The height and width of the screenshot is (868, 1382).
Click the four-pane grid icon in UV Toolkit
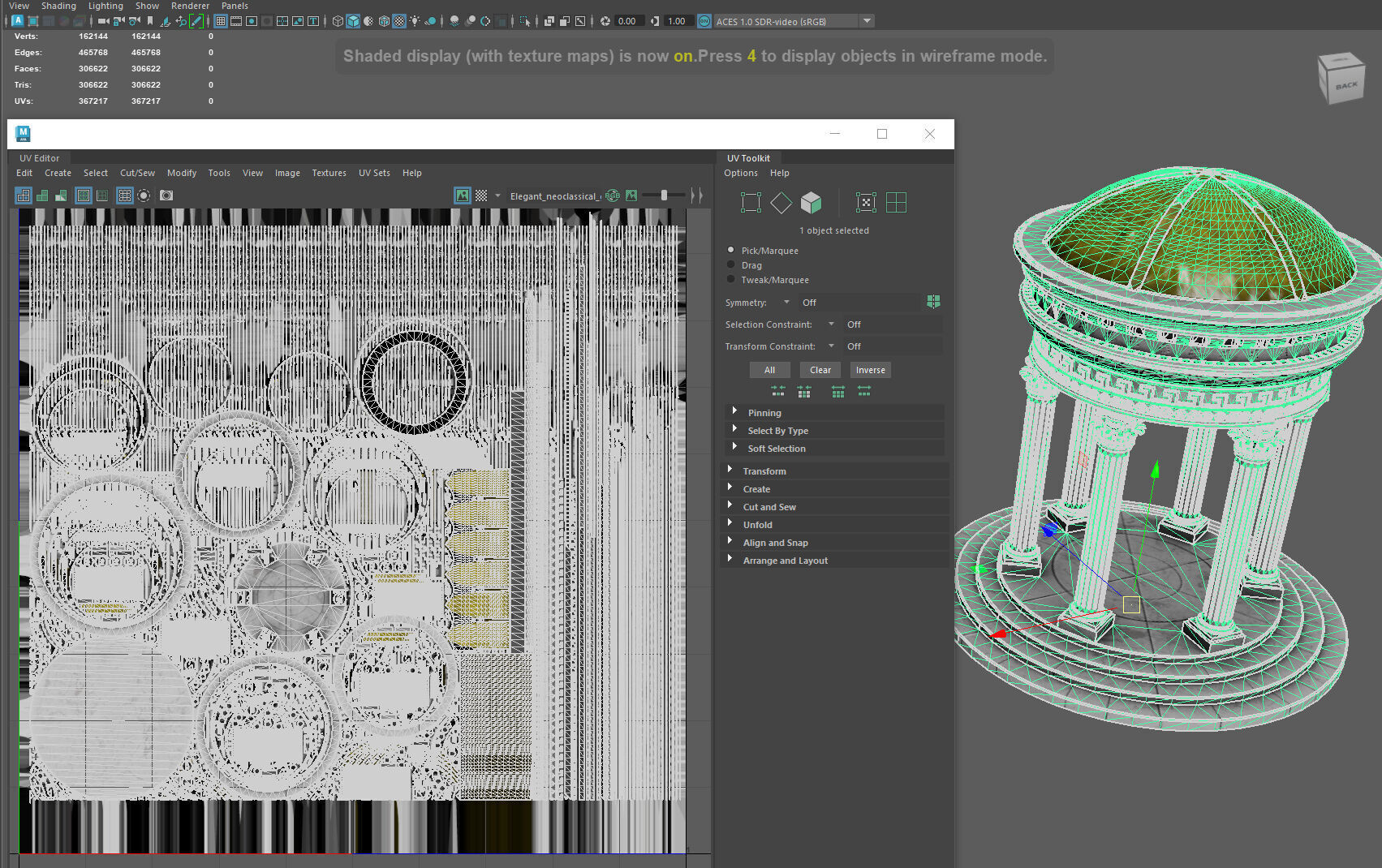[x=896, y=203]
